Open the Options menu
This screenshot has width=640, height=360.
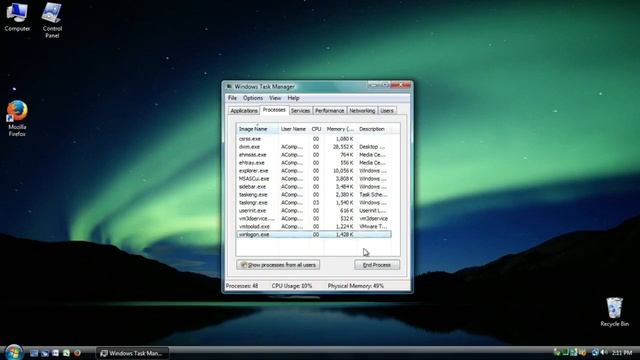[253, 98]
